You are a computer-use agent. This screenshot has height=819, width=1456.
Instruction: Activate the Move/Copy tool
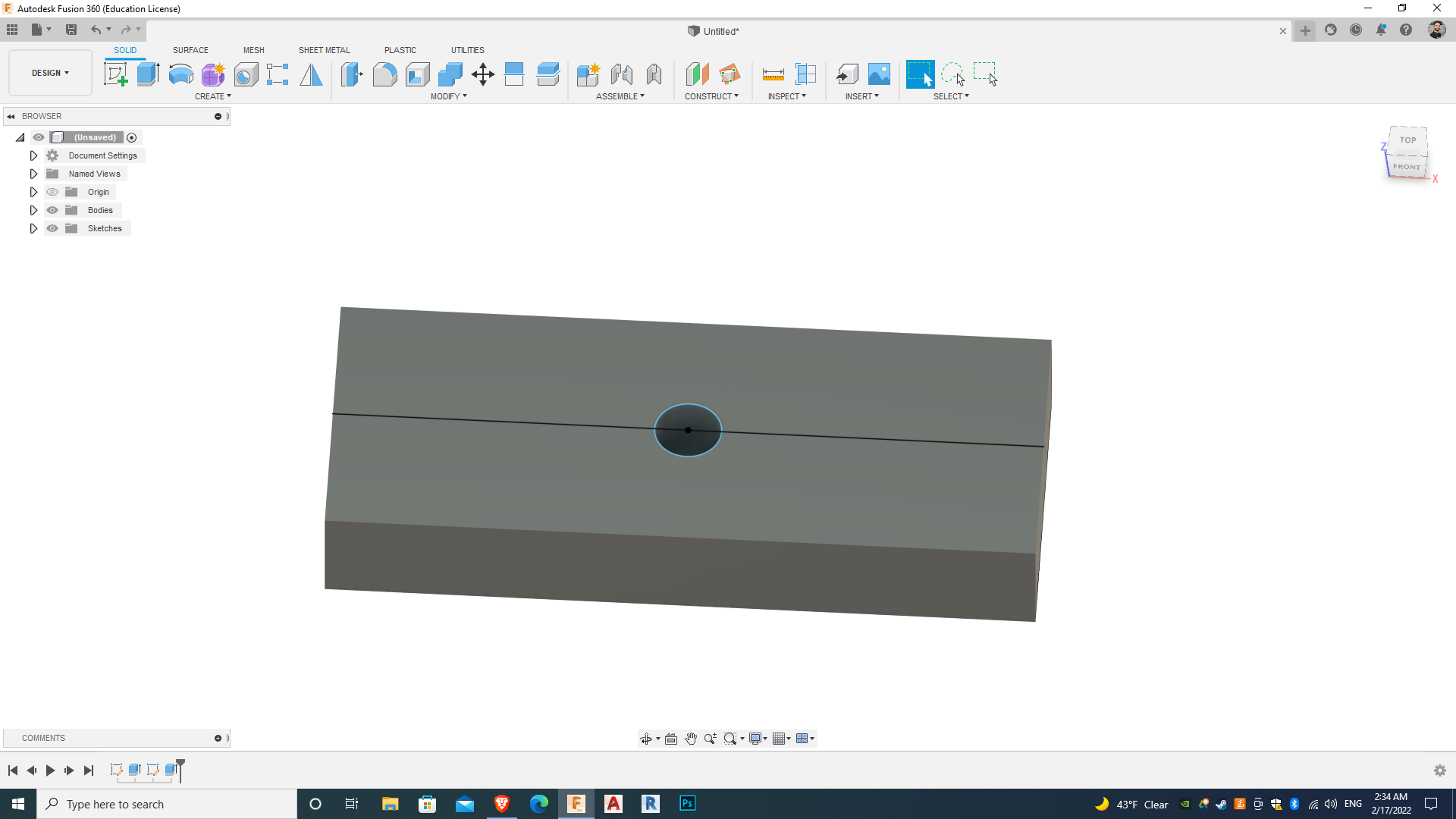pos(483,74)
